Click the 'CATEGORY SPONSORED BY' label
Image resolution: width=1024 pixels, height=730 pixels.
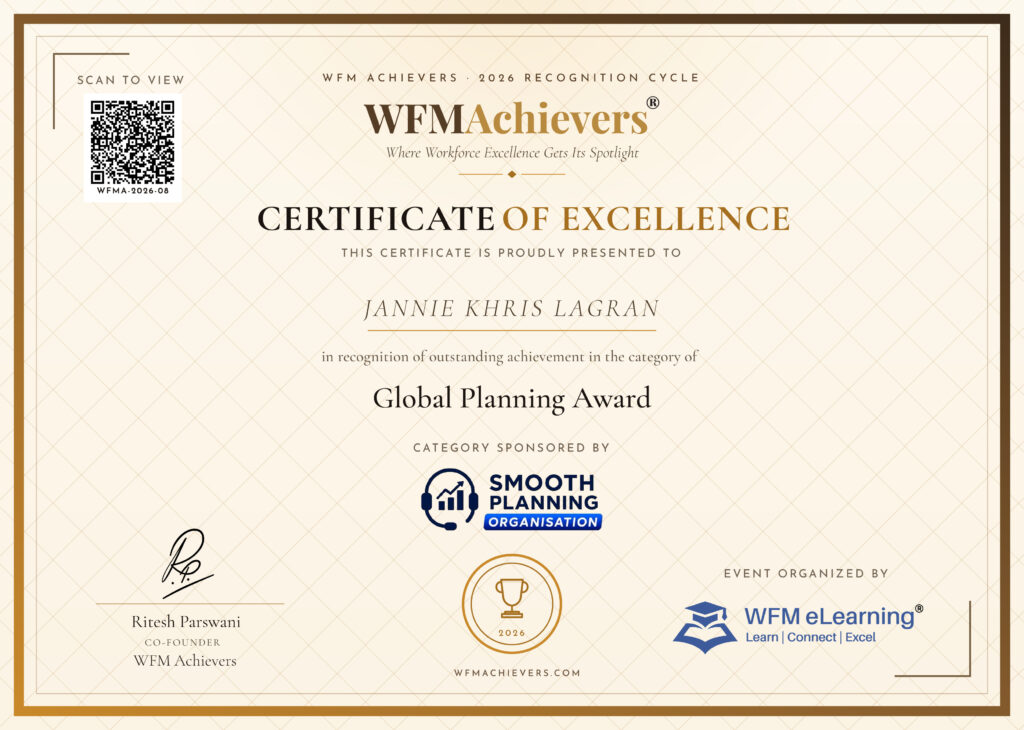coord(511,448)
